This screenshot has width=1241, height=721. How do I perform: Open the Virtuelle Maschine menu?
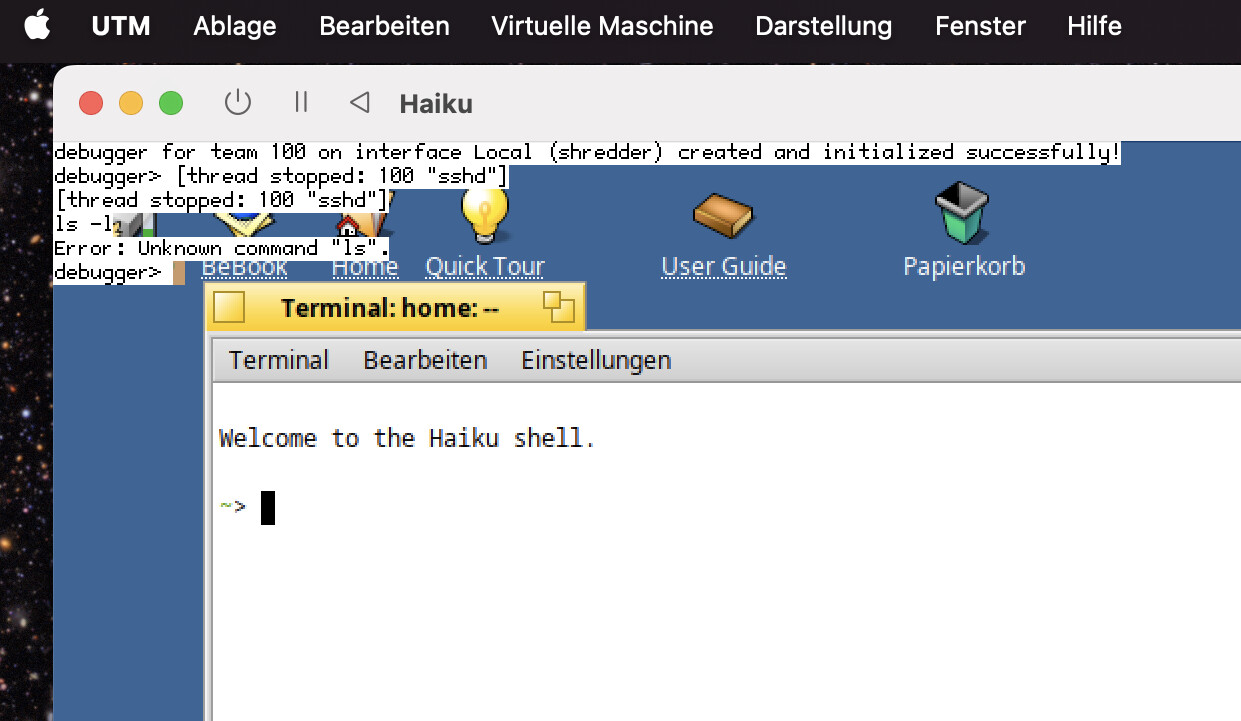click(602, 26)
